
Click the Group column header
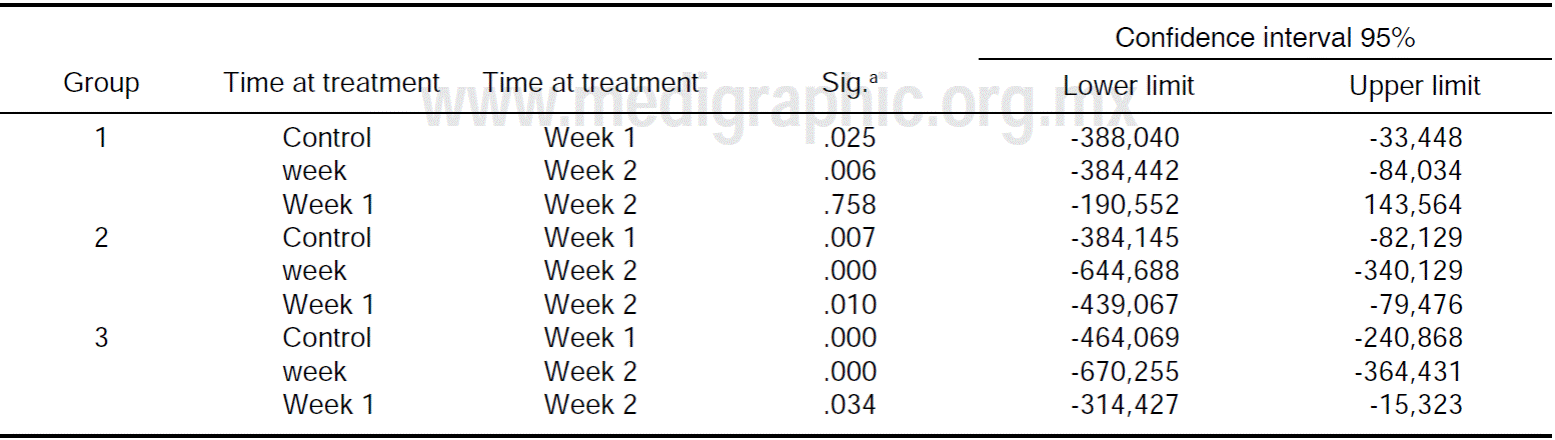(x=101, y=84)
